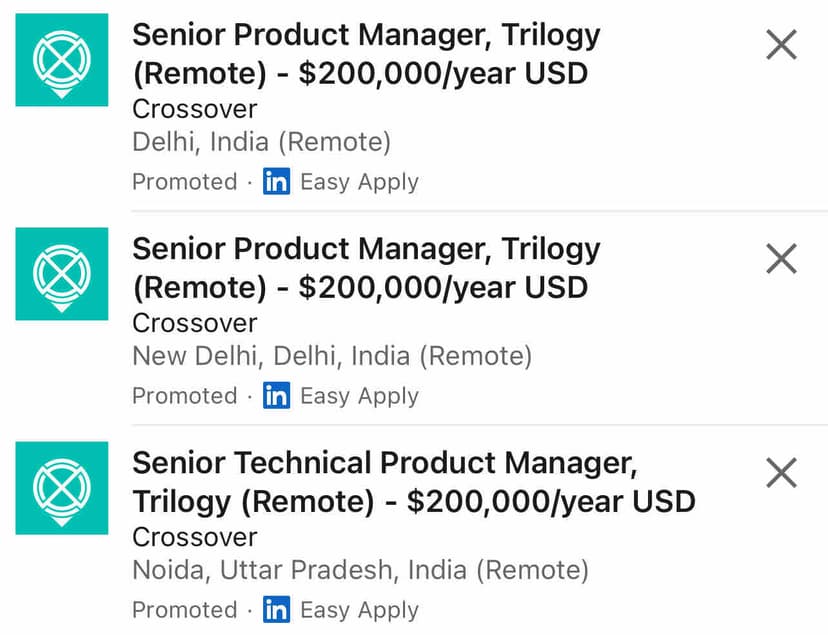This screenshot has height=635, width=828.
Task: Click the "Delhi, India (Remote)" location of the first job
Action: (x=261, y=142)
